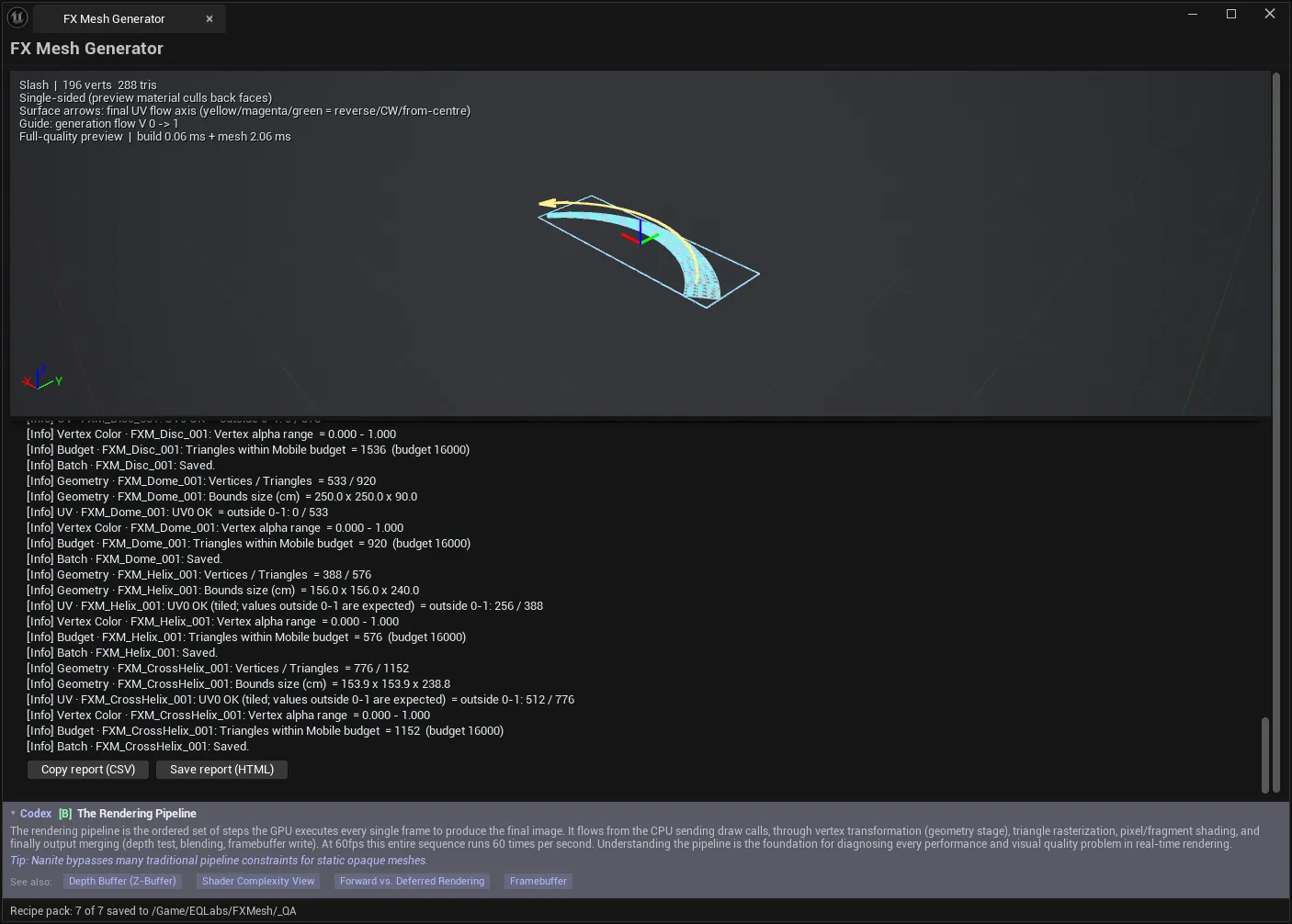This screenshot has width=1292, height=924.
Task: Click the transform pivot gizmo on mesh
Action: [x=640, y=234]
